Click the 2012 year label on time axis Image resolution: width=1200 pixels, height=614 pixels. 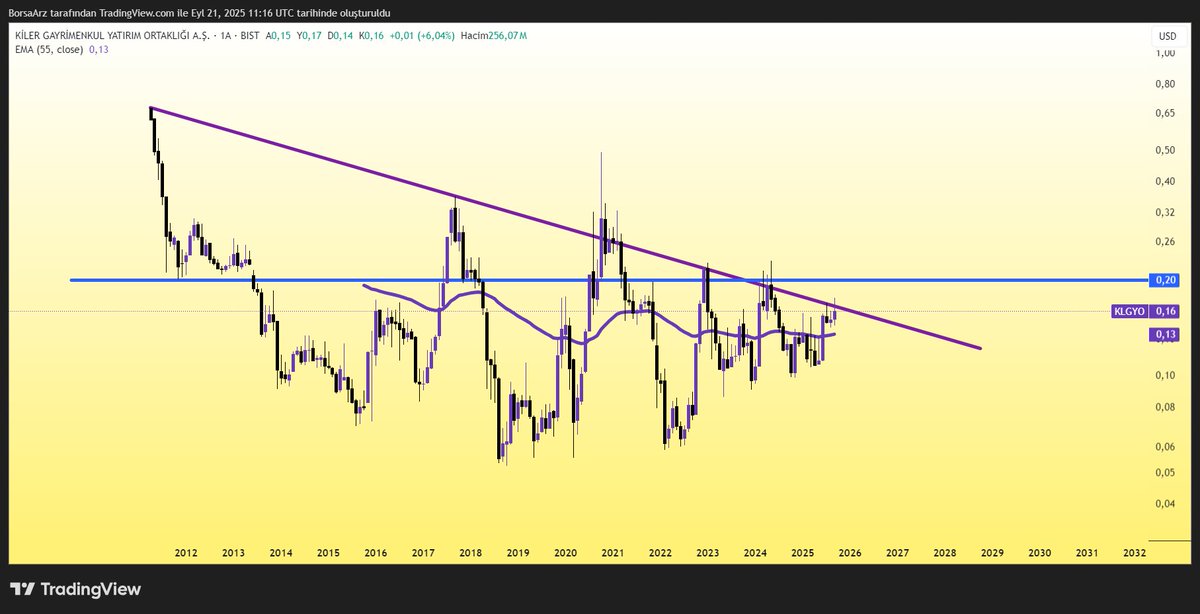pyautogui.click(x=185, y=552)
